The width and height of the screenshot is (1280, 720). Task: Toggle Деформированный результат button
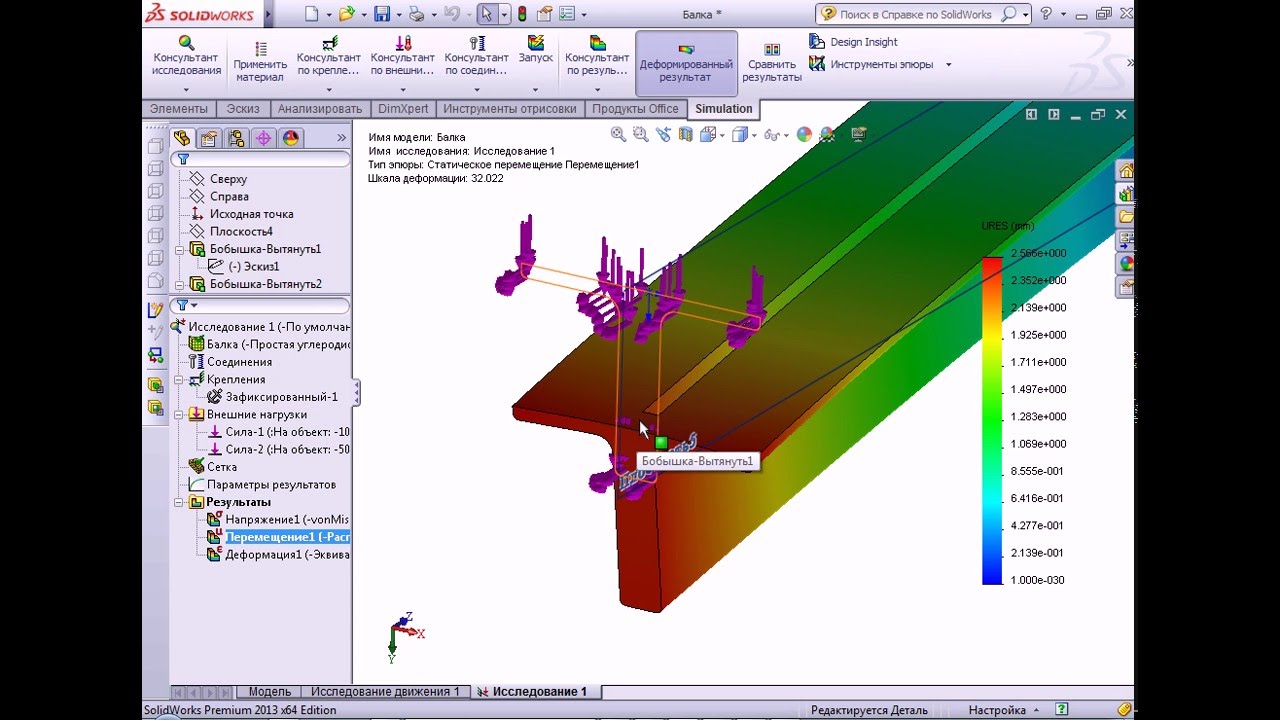[685, 63]
